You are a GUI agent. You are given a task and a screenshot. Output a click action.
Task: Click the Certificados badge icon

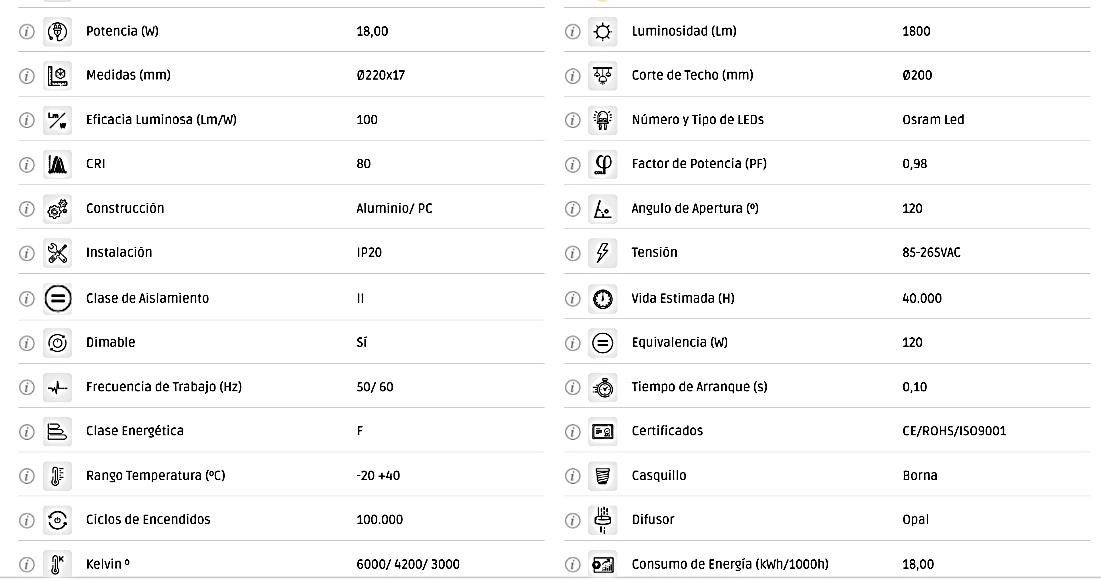(603, 431)
